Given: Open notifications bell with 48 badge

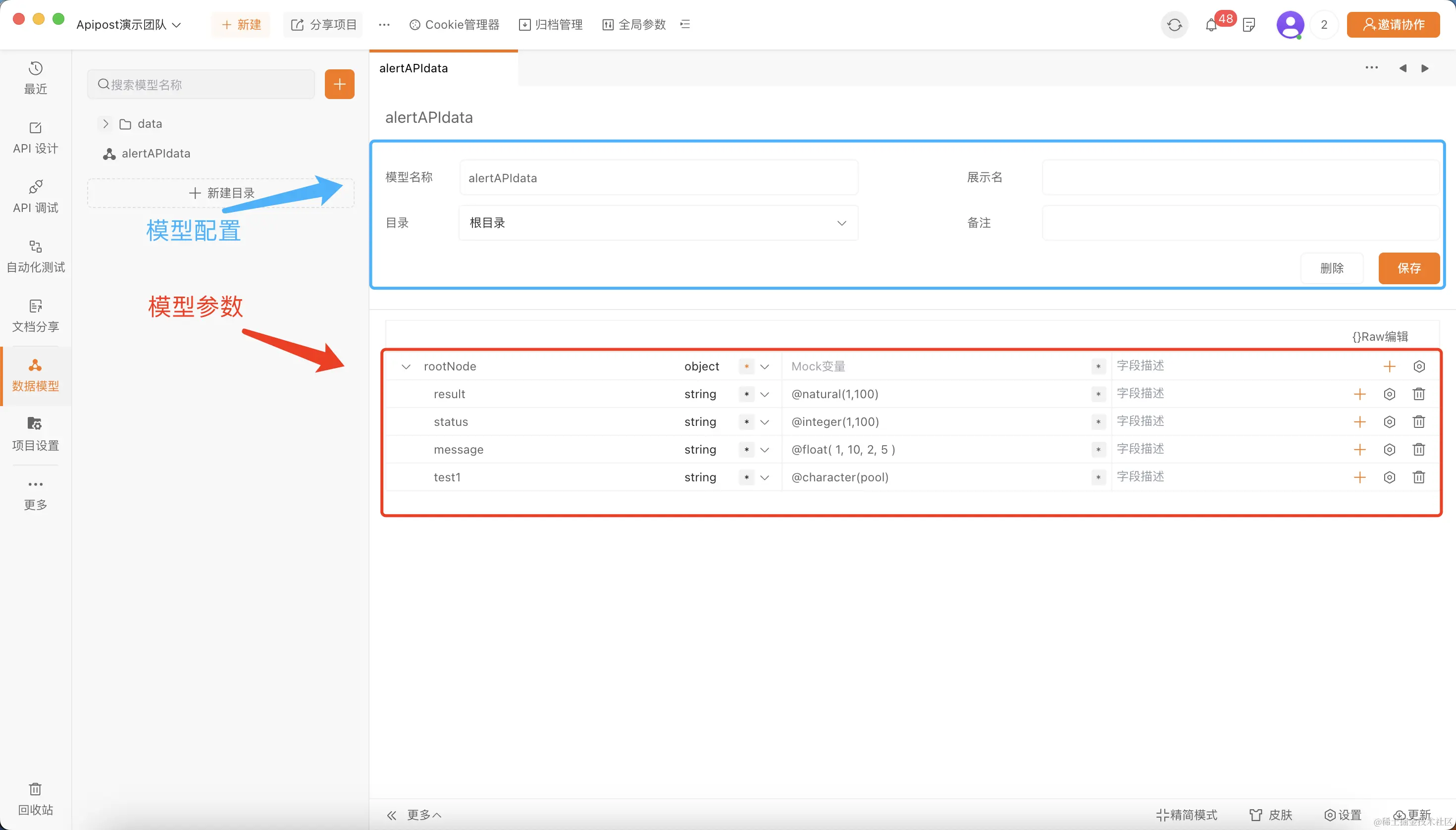Looking at the screenshot, I should [x=1211, y=25].
